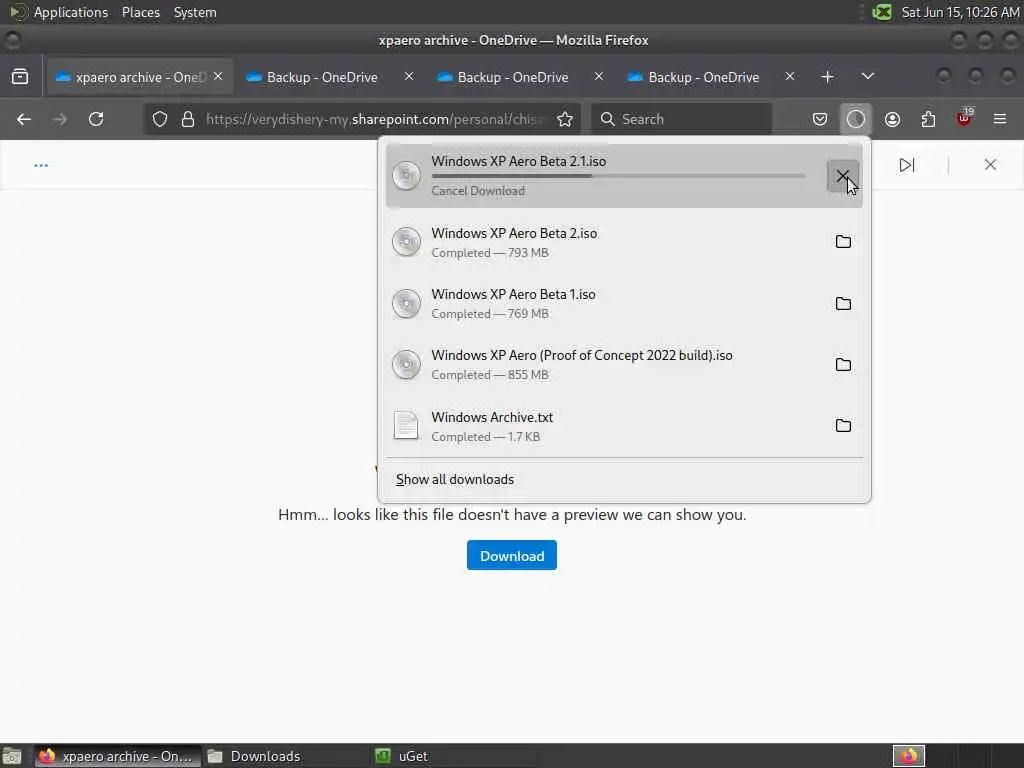Cancel the Windows XP Aero Beta 2.1.iso download

click(842, 176)
